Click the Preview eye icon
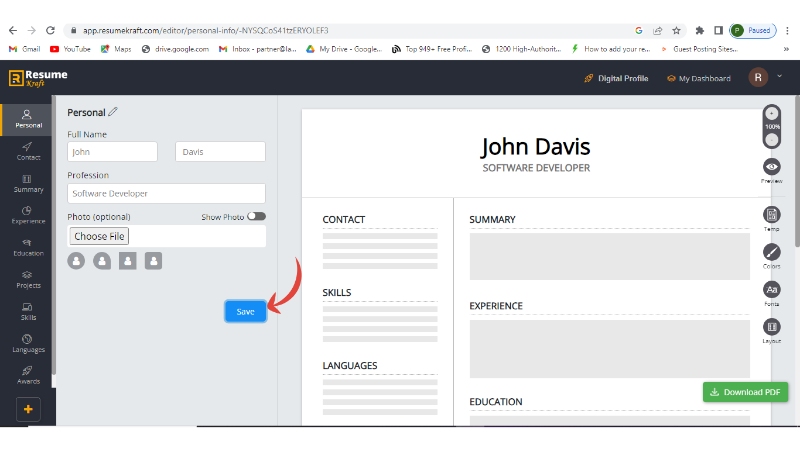The width and height of the screenshot is (800, 449). [x=771, y=166]
